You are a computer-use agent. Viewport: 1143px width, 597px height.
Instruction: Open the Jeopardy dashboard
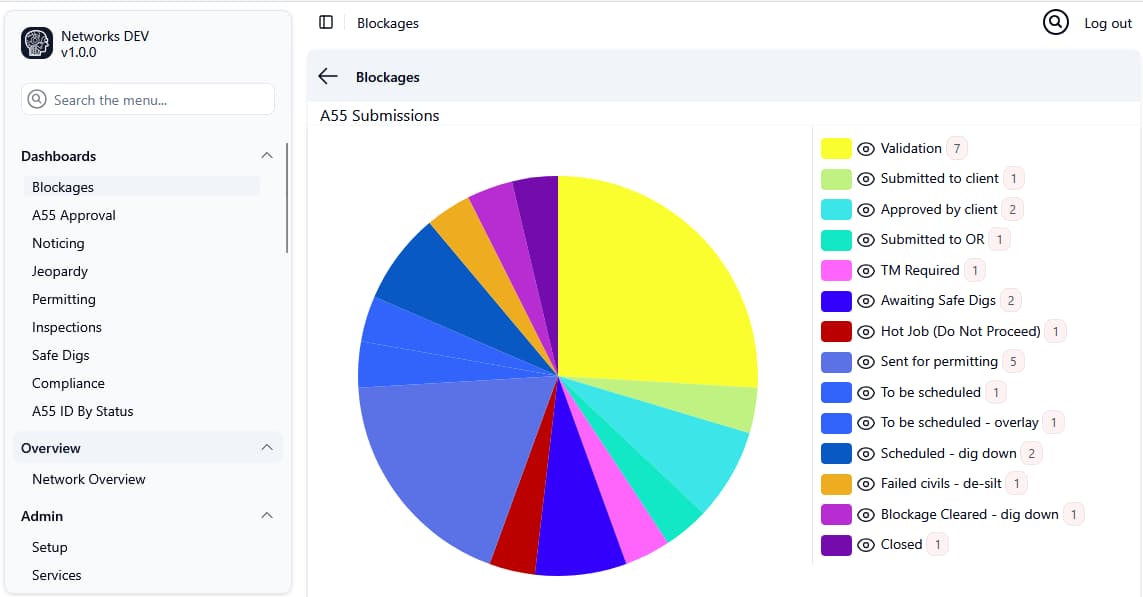[x=60, y=270]
